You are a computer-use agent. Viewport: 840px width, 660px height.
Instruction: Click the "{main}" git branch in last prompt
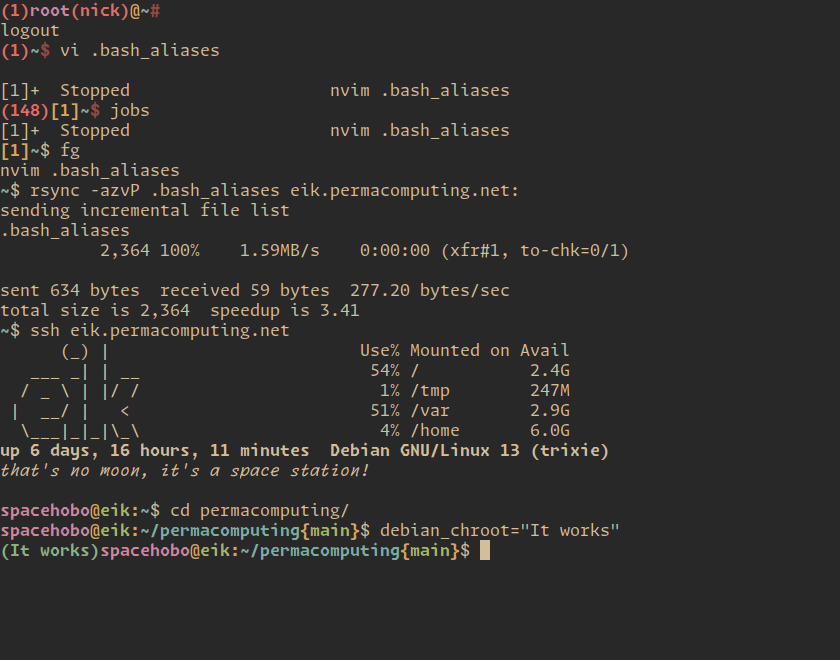click(430, 550)
